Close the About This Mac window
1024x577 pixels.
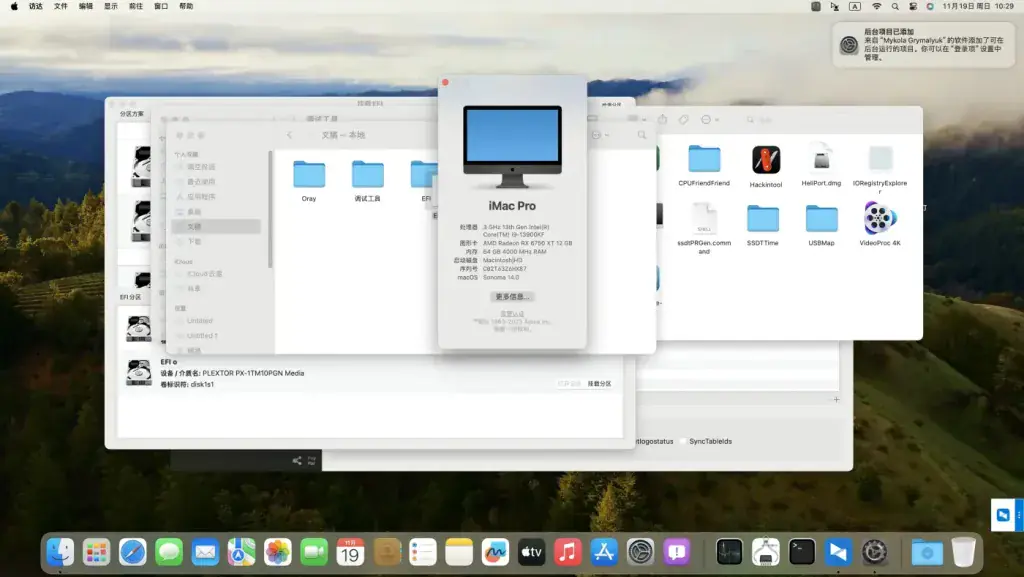[445, 82]
